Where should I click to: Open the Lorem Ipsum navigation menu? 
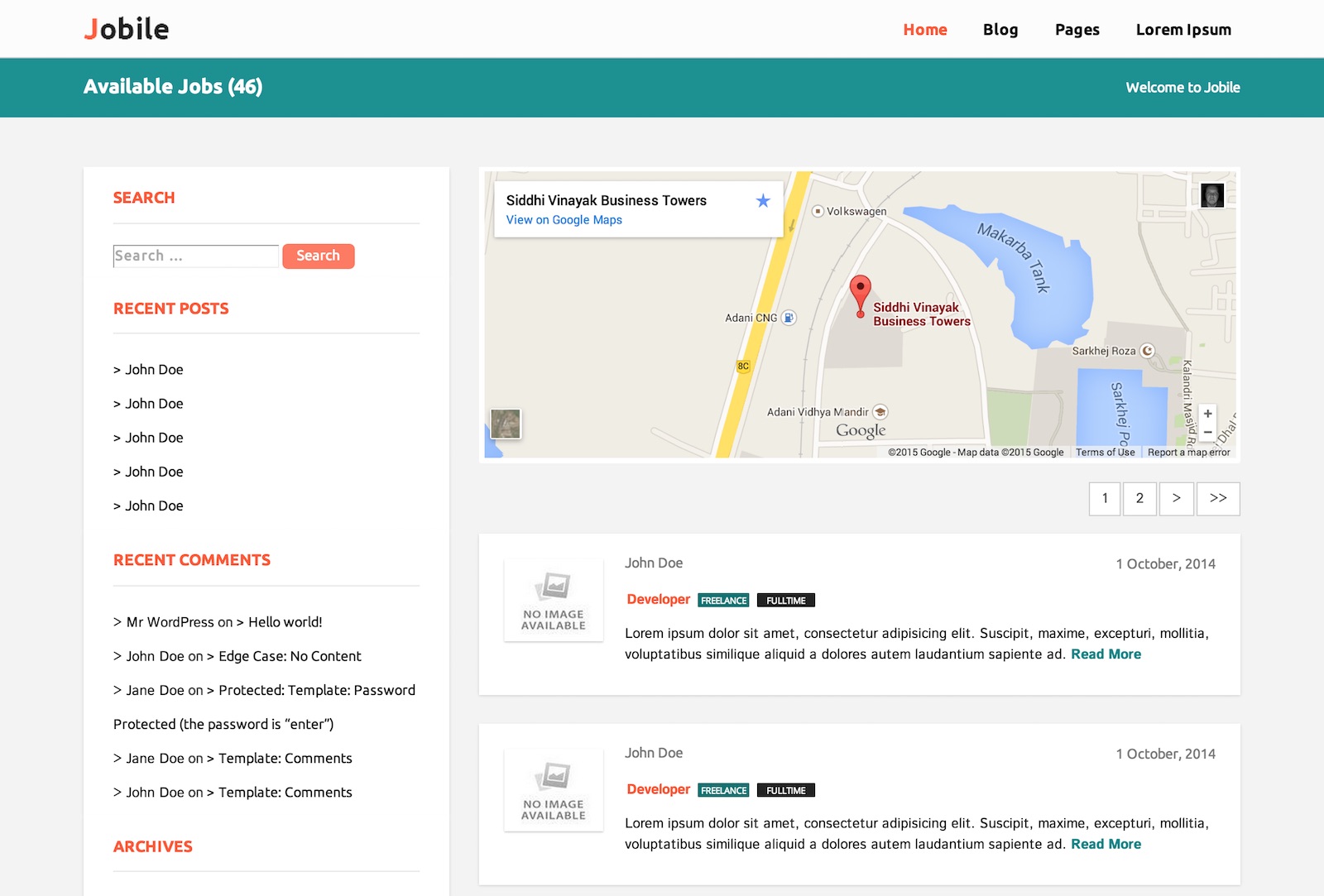[x=1183, y=30]
